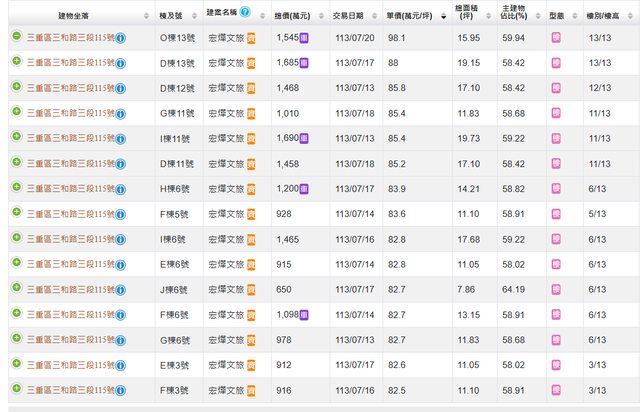Viewport: 640px width, 412px height.
Task: Click the blue info icon in O棟13號 row
Action: (121, 37)
